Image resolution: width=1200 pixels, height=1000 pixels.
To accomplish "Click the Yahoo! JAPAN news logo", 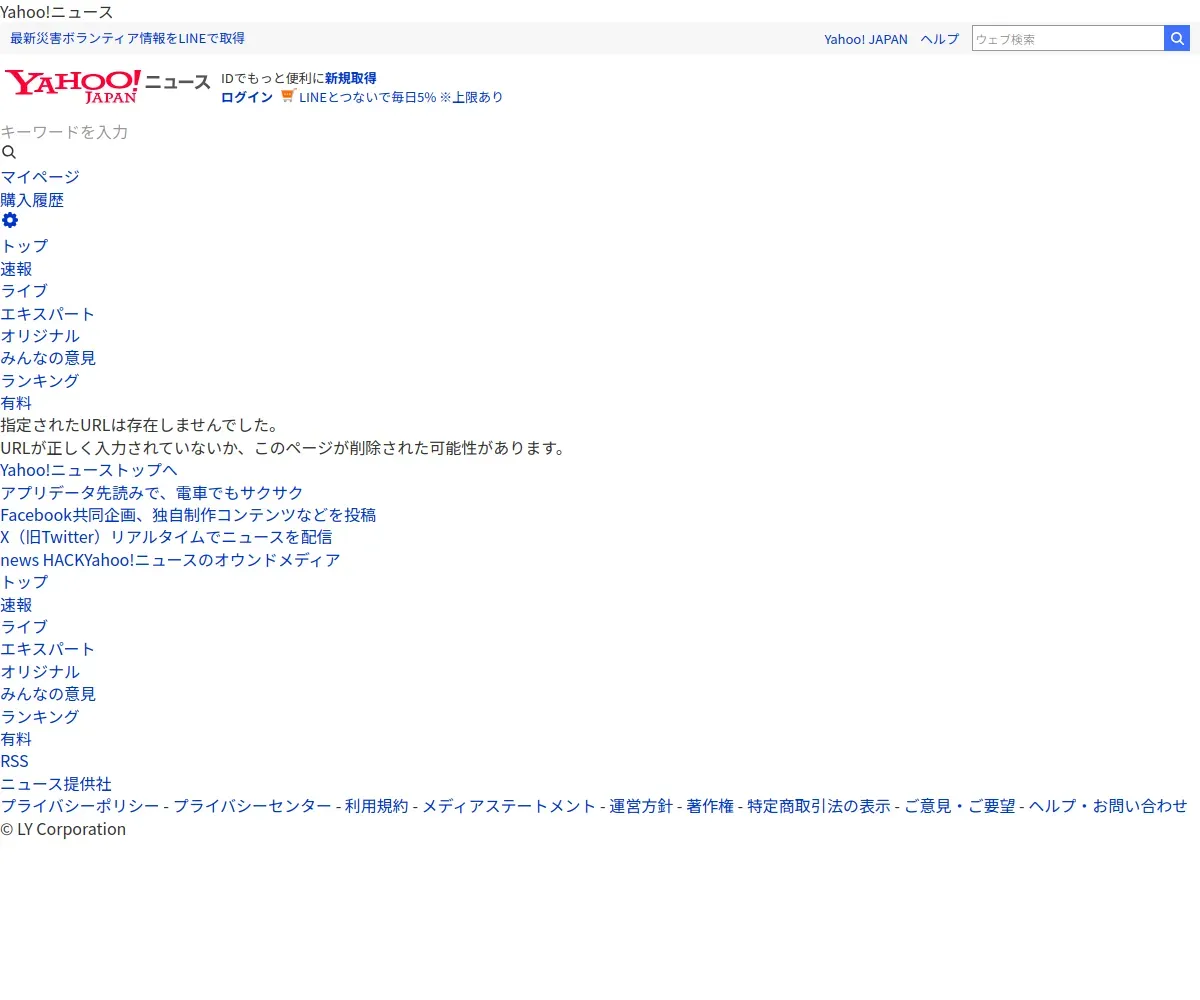I will tap(108, 86).
